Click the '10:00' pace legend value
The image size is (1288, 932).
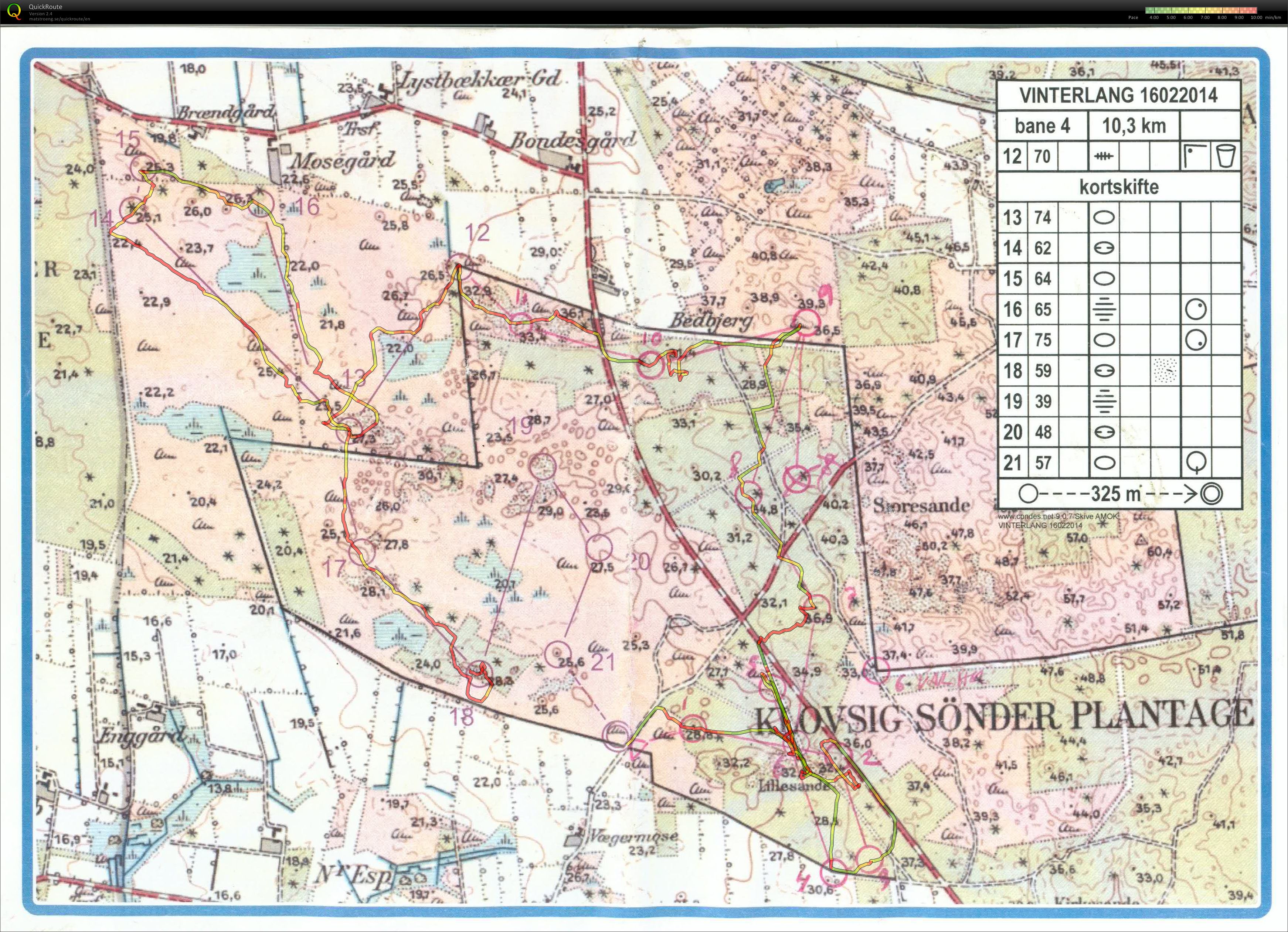click(1256, 18)
